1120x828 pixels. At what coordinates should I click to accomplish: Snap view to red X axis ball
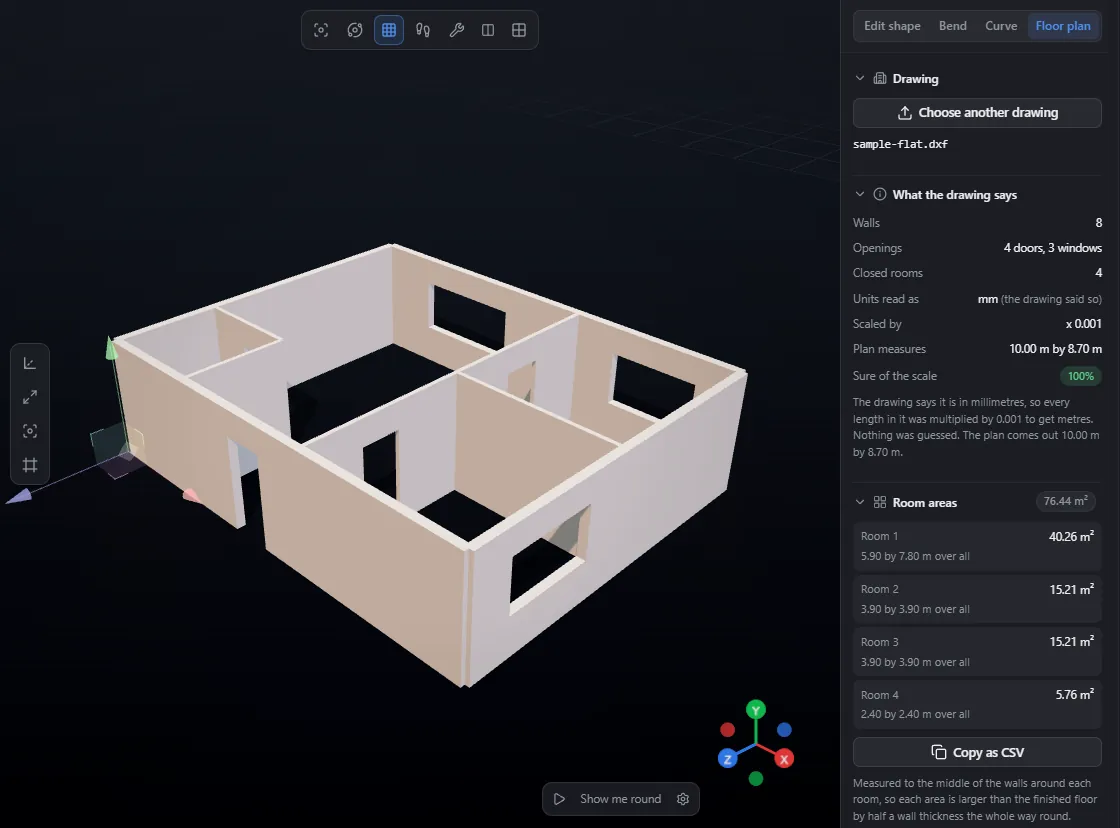click(784, 759)
